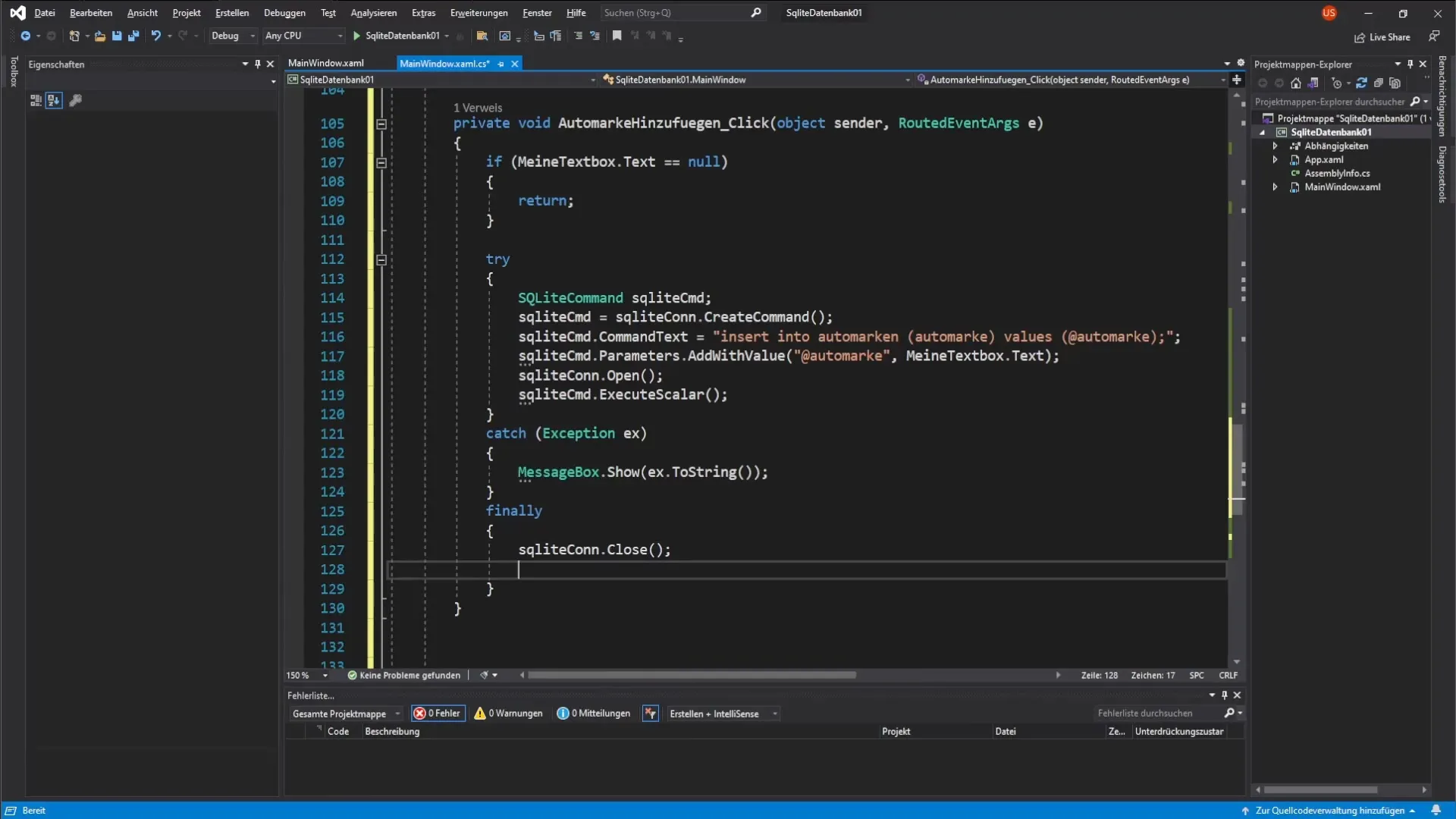The width and height of the screenshot is (1456, 819).
Task: Click the property pages wrench icon
Action: click(75, 100)
